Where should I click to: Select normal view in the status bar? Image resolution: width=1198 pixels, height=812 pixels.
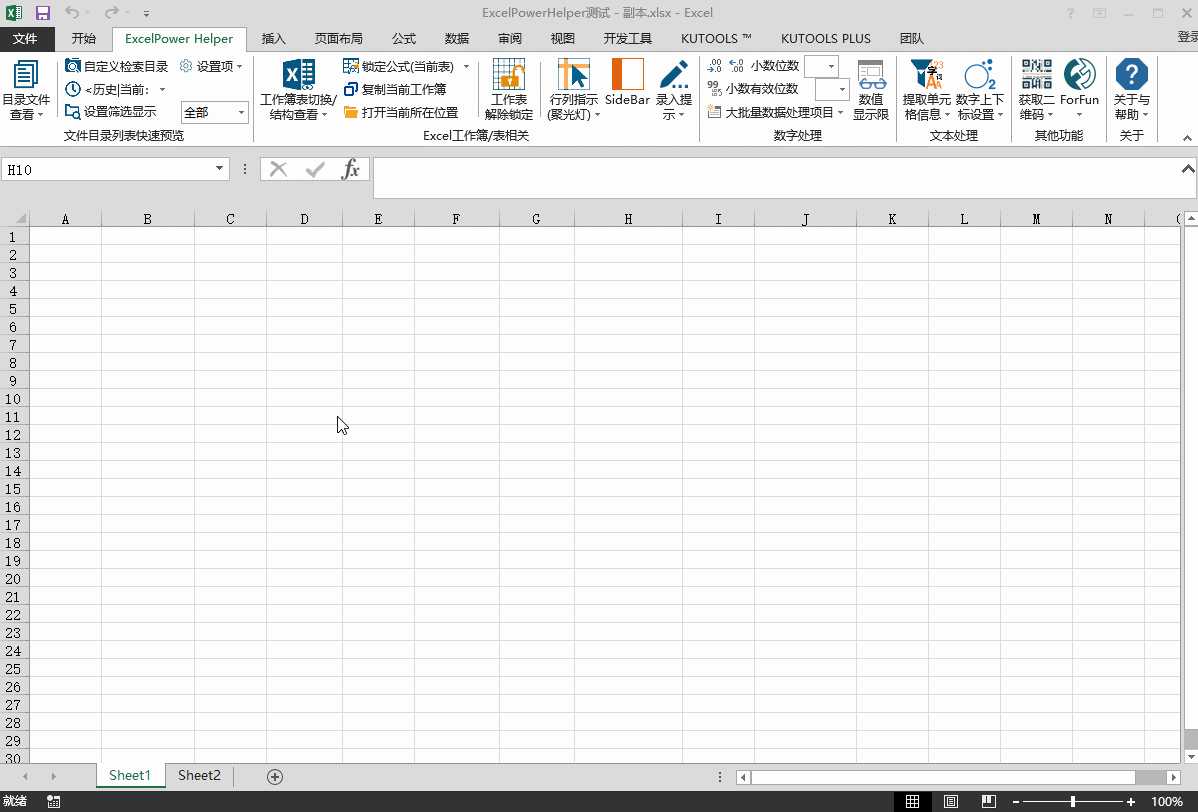pyautogui.click(x=912, y=801)
